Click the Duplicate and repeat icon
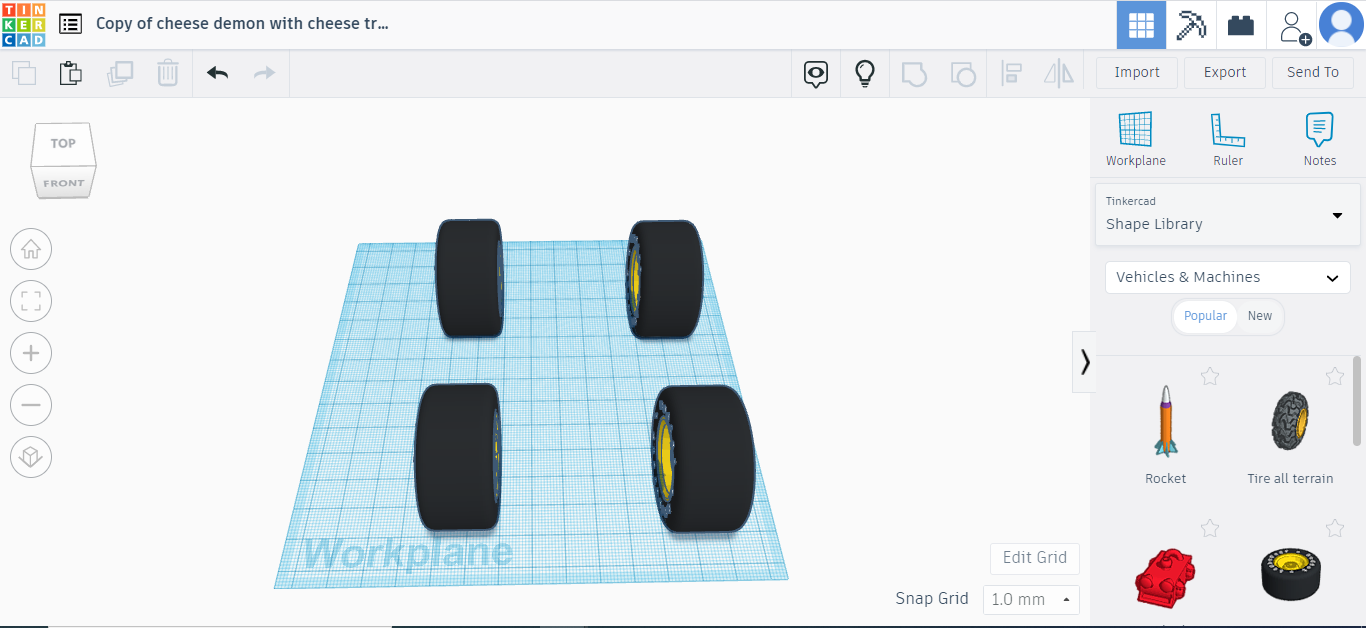 tap(120, 73)
